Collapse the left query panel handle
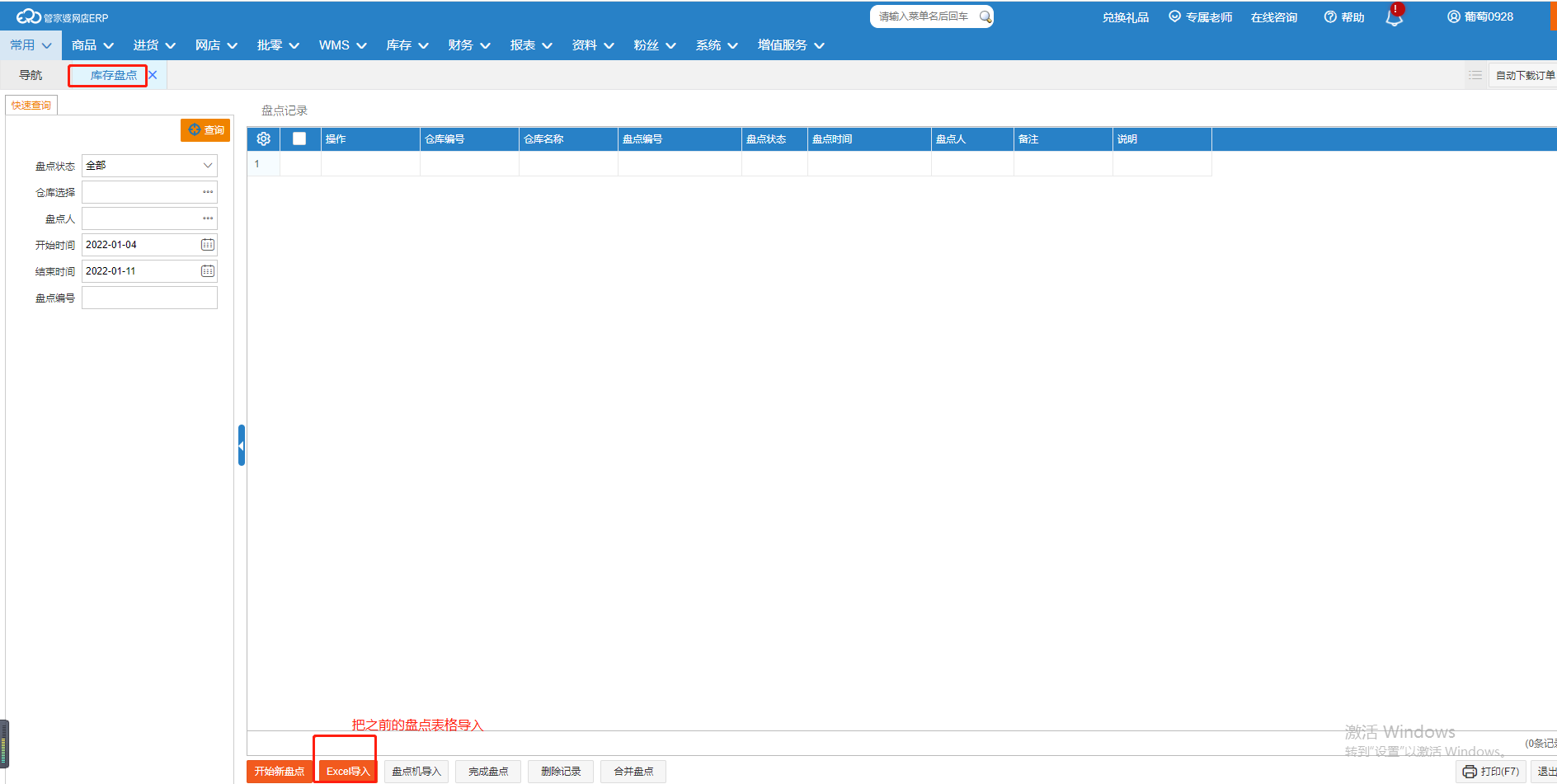Image resolution: width=1557 pixels, height=784 pixels. point(242,445)
